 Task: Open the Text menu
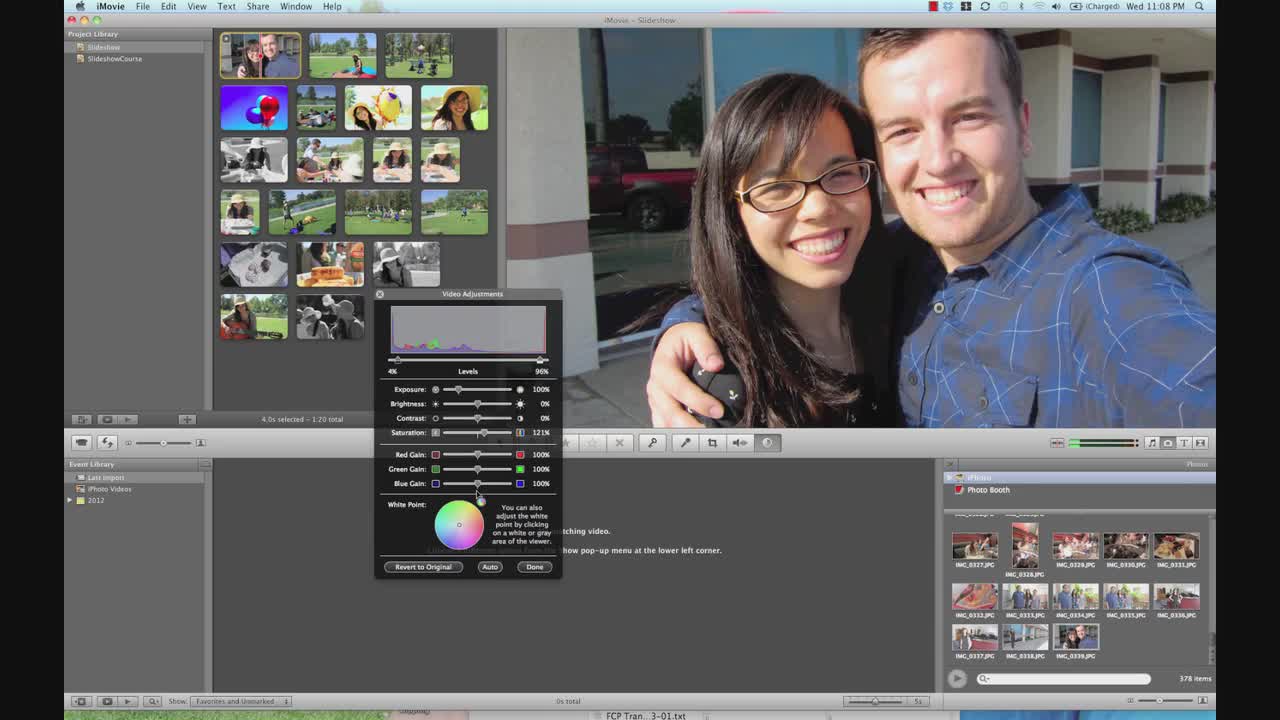226,6
